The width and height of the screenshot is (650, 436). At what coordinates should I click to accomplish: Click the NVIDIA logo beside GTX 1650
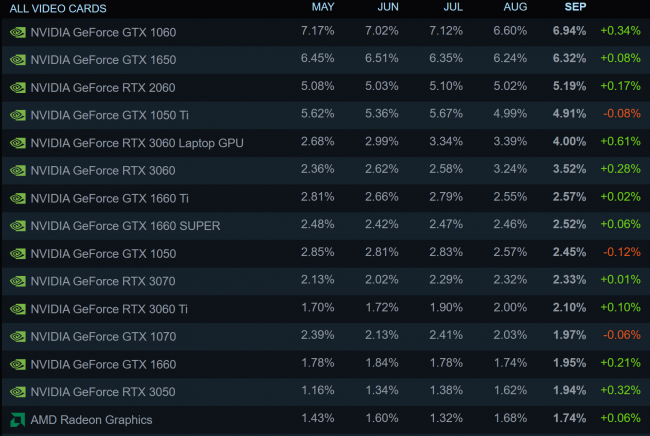(x=18, y=60)
